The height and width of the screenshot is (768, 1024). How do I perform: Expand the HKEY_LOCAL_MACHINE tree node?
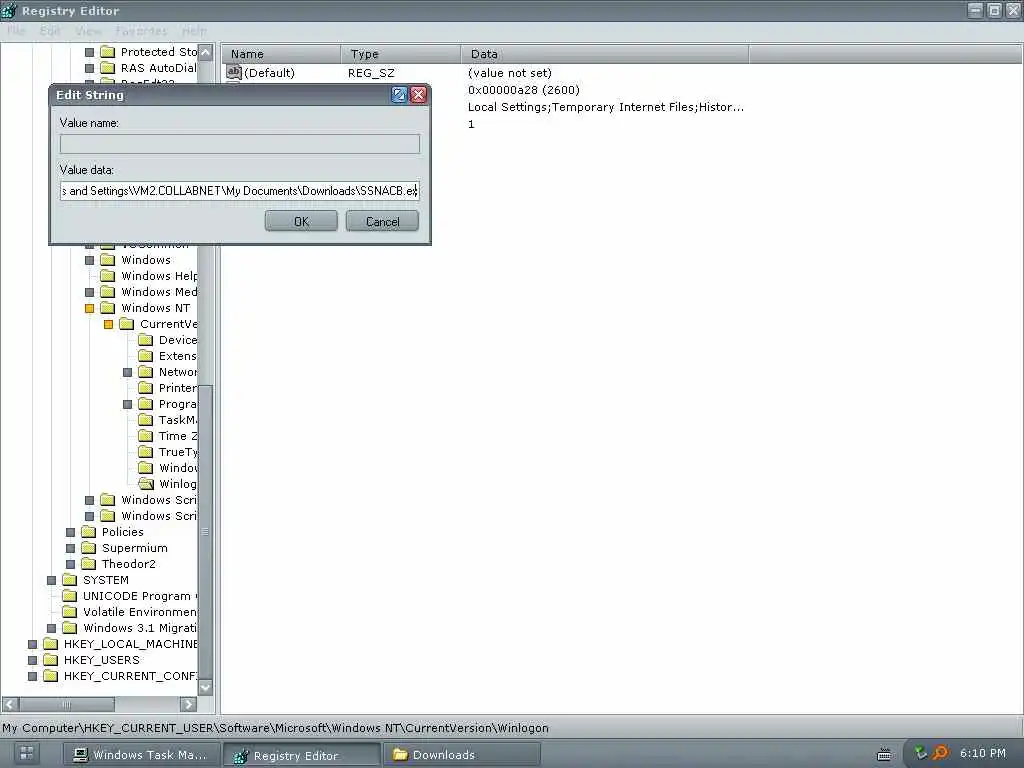tap(32, 644)
